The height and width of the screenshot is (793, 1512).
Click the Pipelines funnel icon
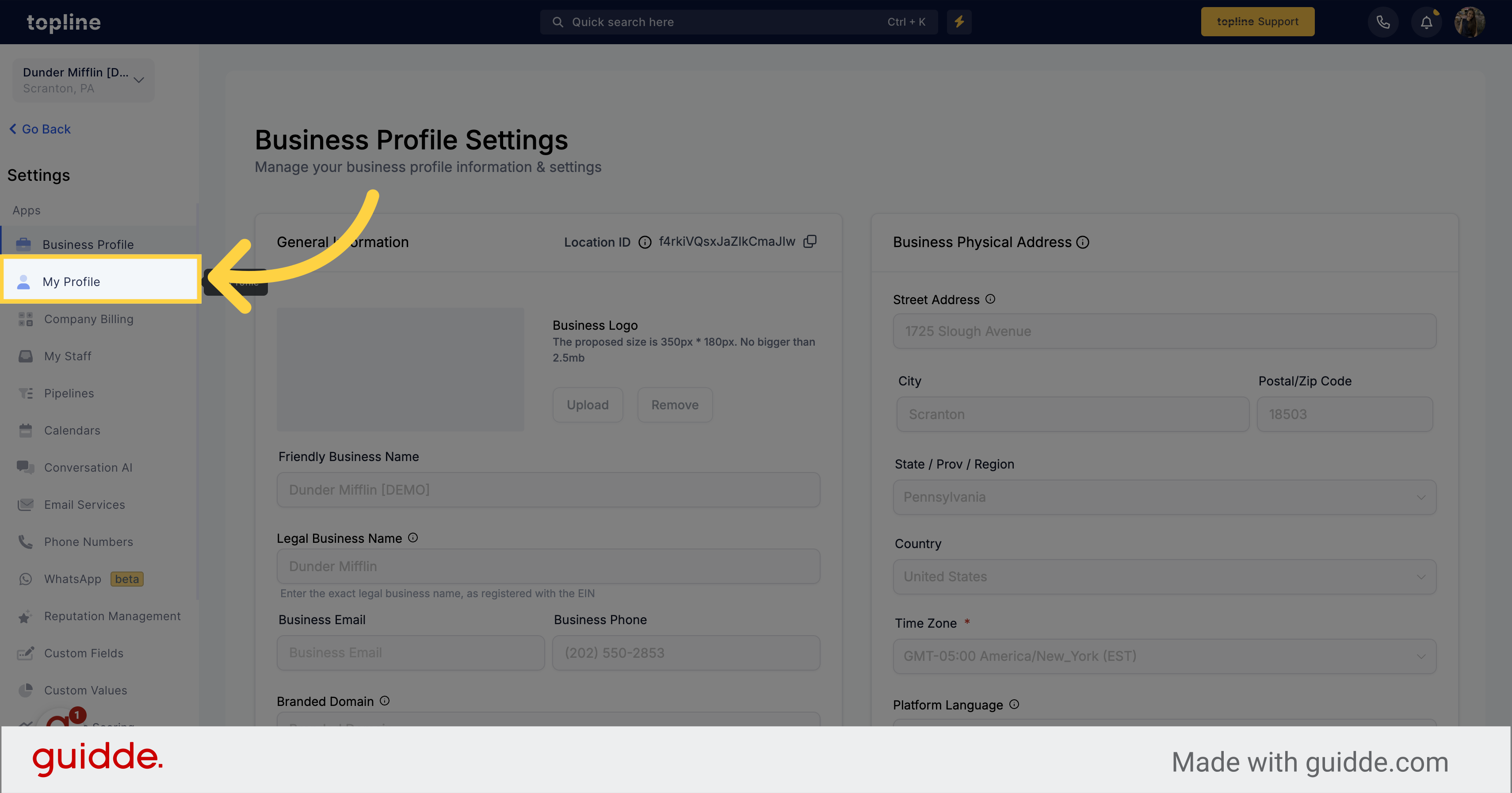click(25, 393)
